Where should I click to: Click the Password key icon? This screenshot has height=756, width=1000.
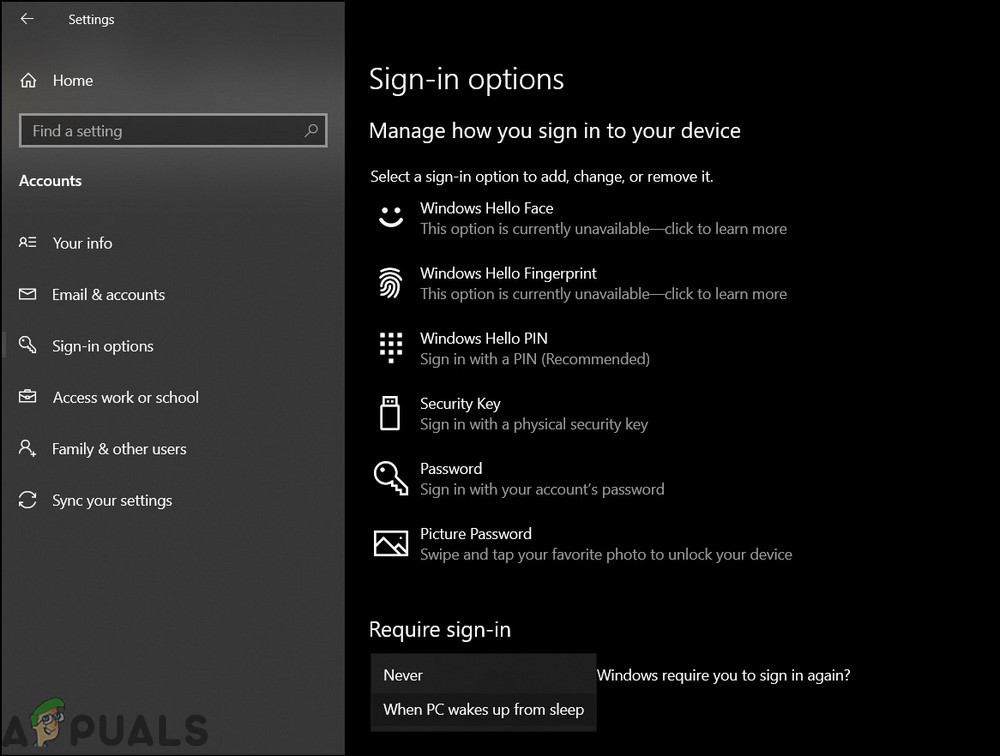[x=390, y=477]
